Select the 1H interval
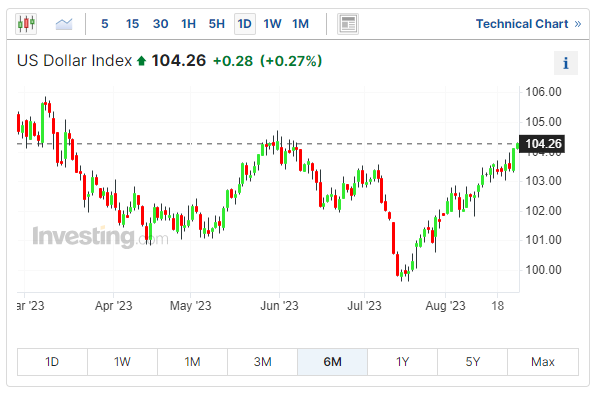The image size is (593, 394). pos(188,24)
